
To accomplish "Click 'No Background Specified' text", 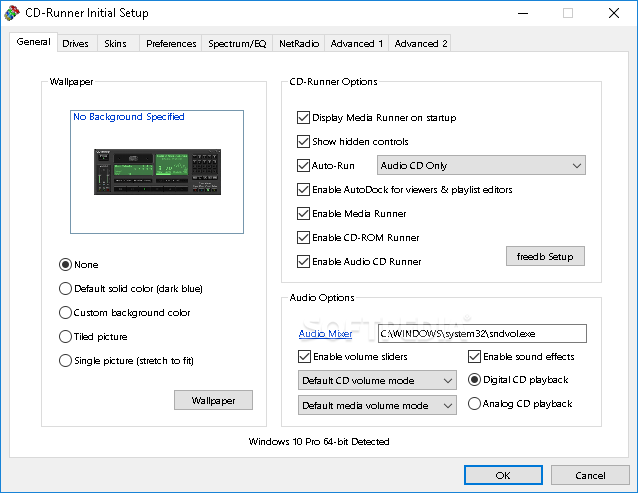I will [x=129, y=117].
